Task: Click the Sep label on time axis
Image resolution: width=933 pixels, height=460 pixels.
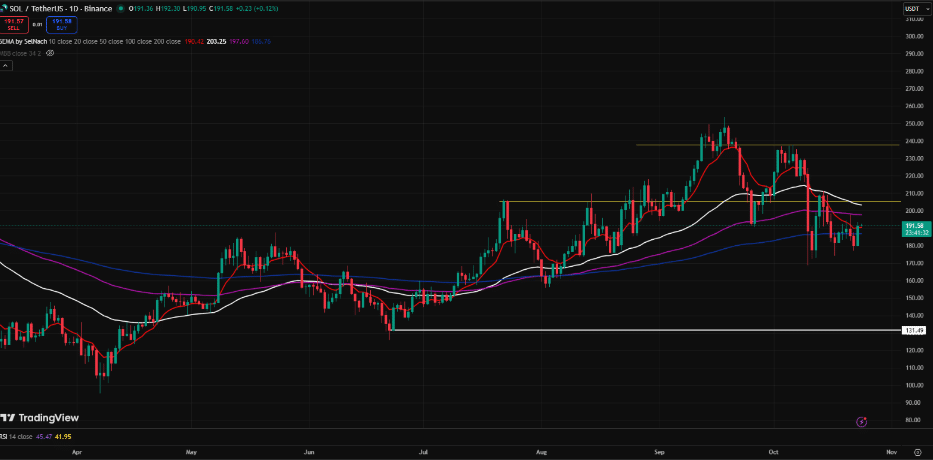Action: click(660, 453)
